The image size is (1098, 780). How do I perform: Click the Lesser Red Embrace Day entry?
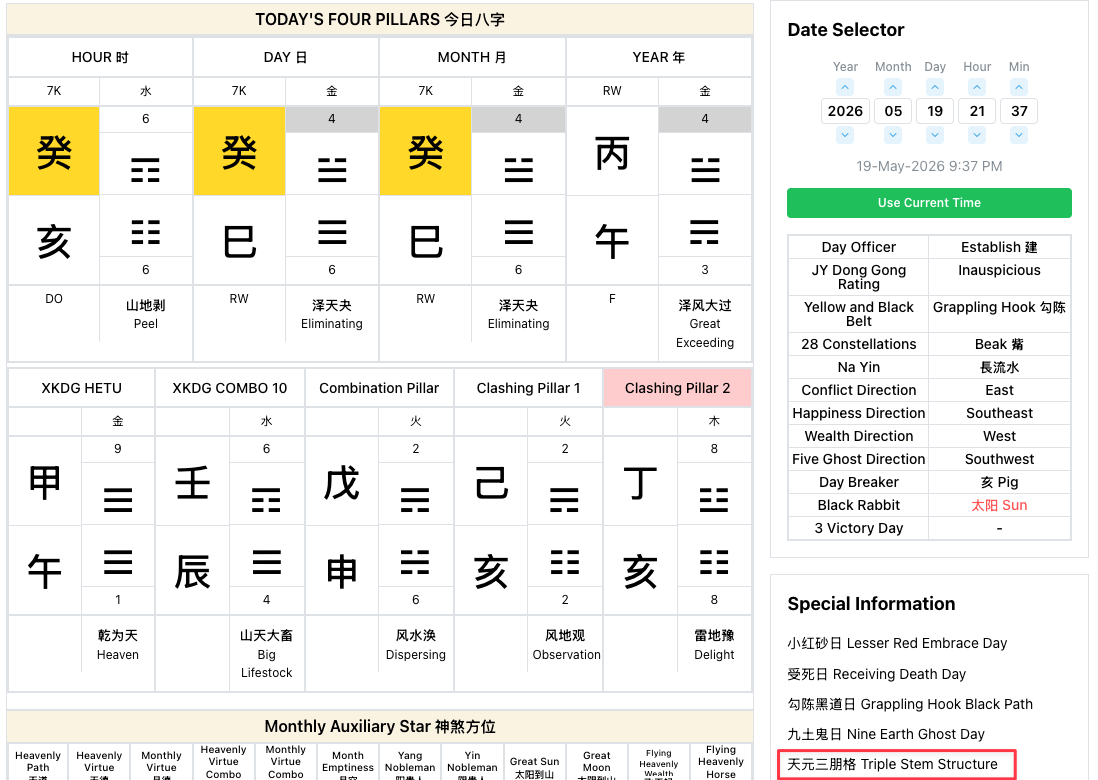(897, 643)
